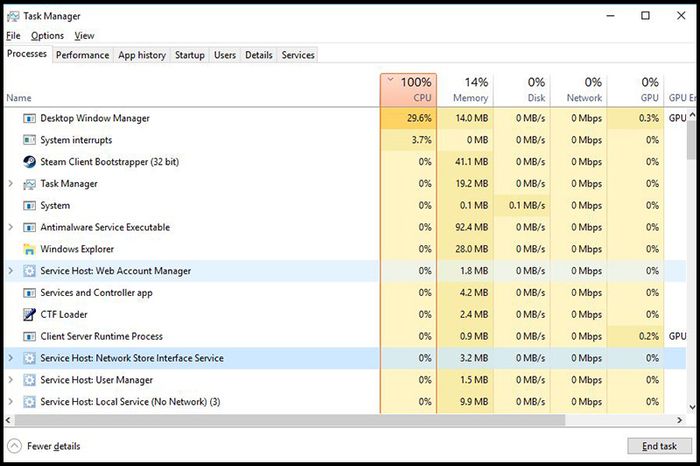Select Services and Controller app name
The height and width of the screenshot is (466, 700).
pos(96,293)
